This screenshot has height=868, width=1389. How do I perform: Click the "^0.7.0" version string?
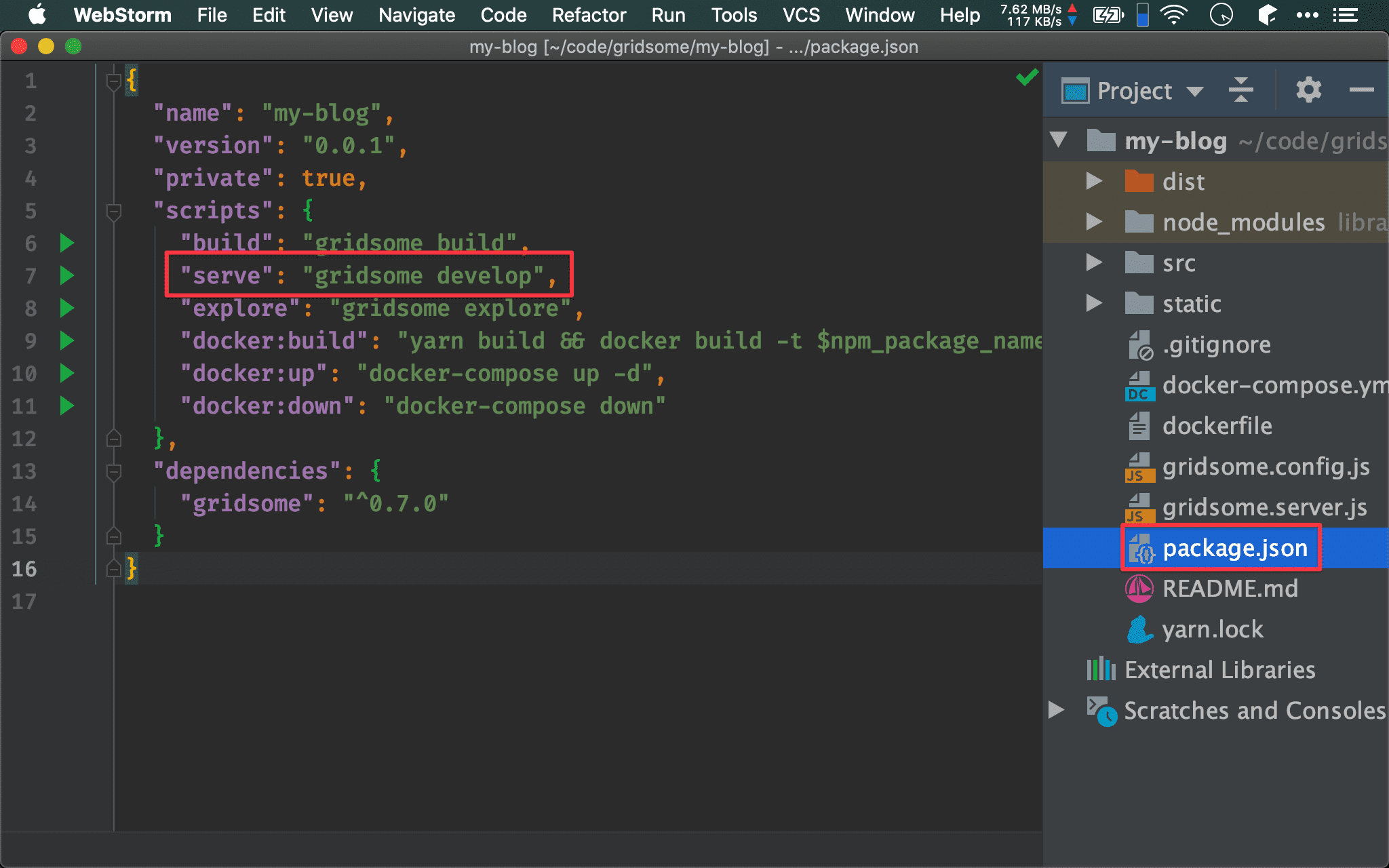tap(396, 503)
